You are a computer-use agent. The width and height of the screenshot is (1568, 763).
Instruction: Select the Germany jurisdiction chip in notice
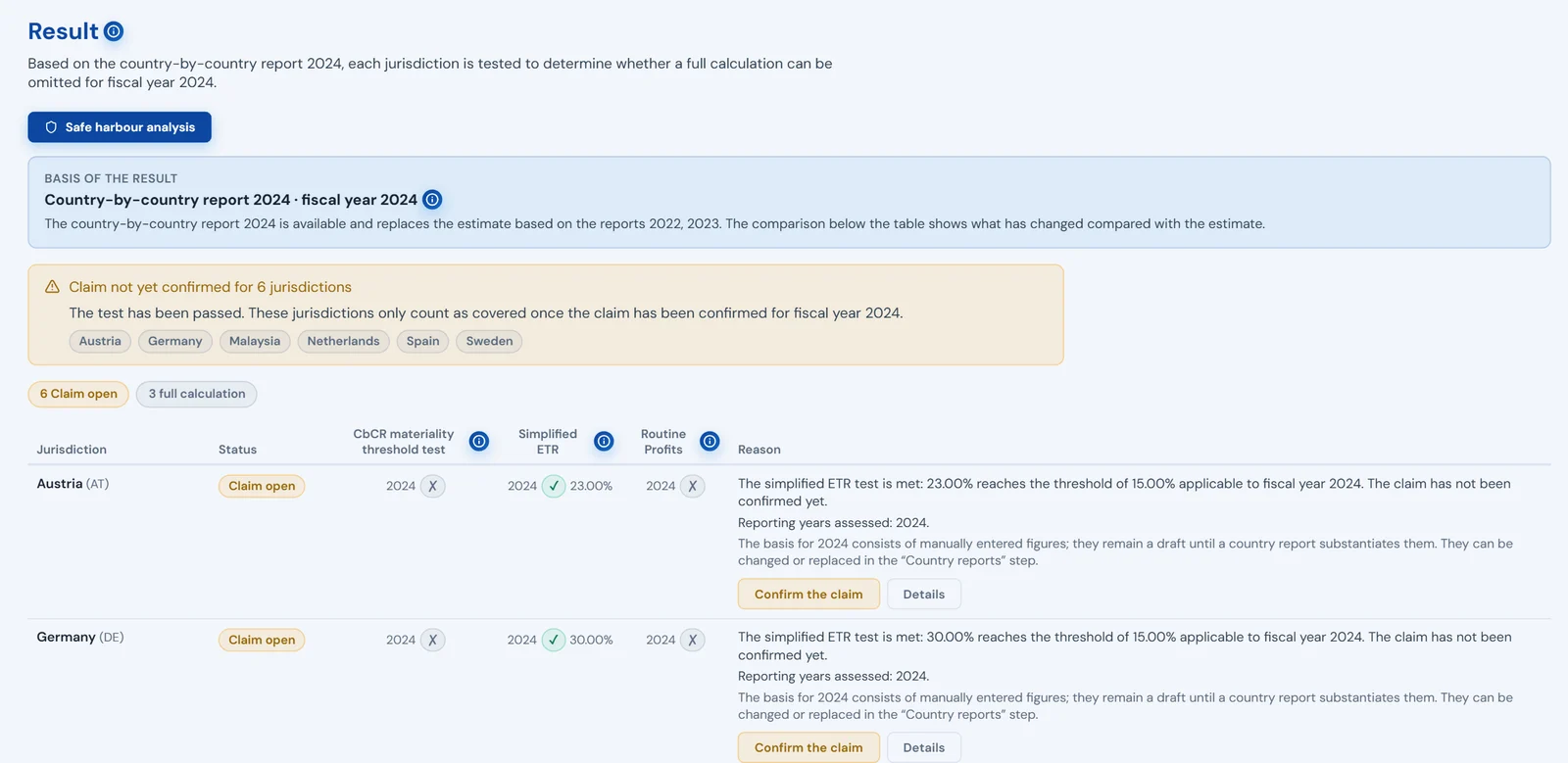[x=175, y=341]
